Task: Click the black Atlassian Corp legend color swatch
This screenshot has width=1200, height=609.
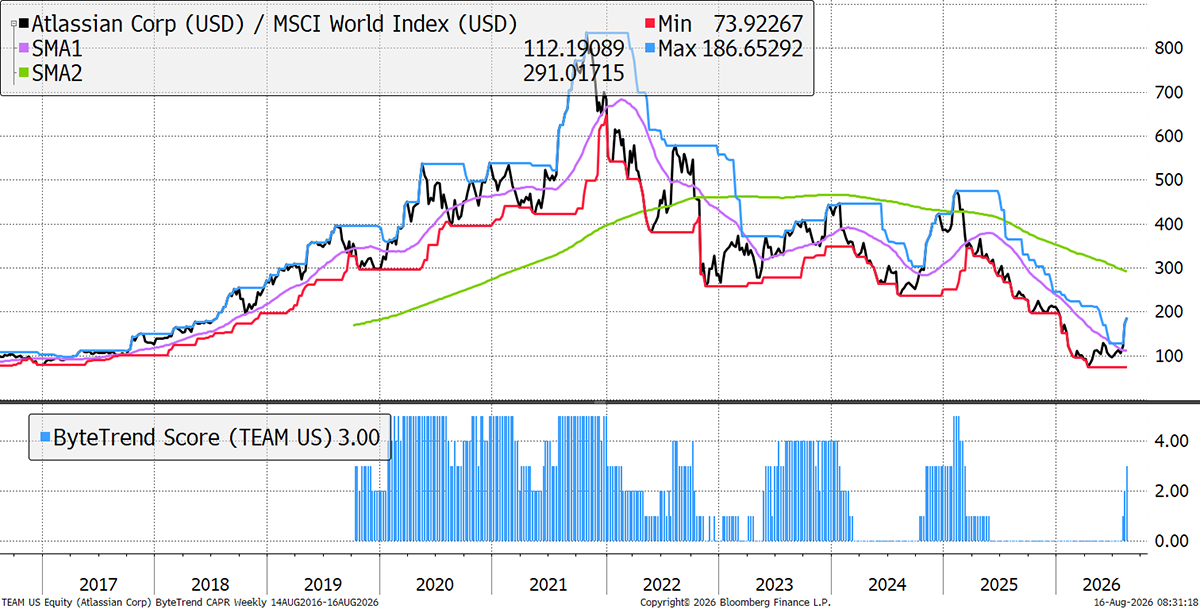Action: pos(24,23)
